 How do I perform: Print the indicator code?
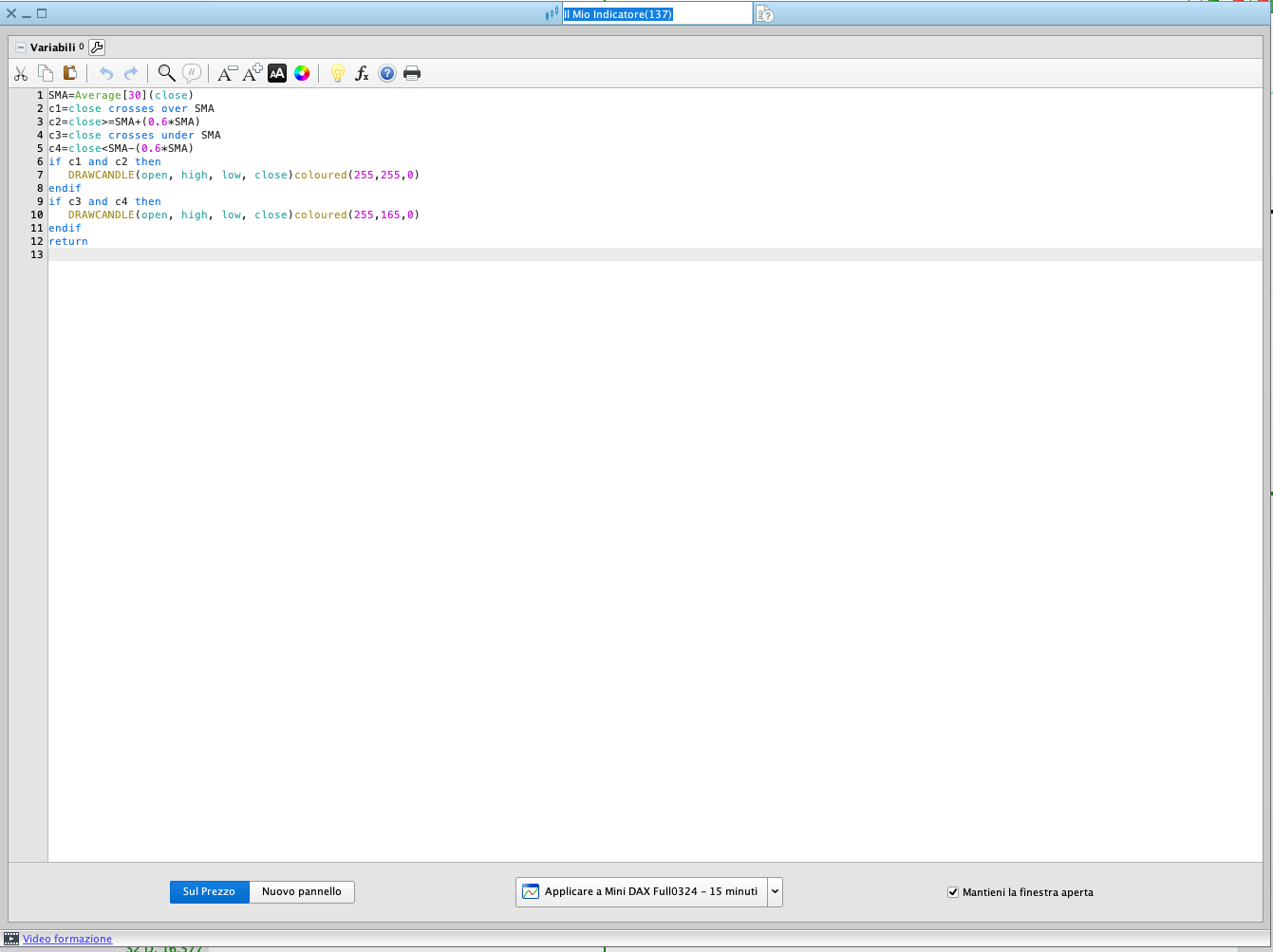tap(412, 73)
